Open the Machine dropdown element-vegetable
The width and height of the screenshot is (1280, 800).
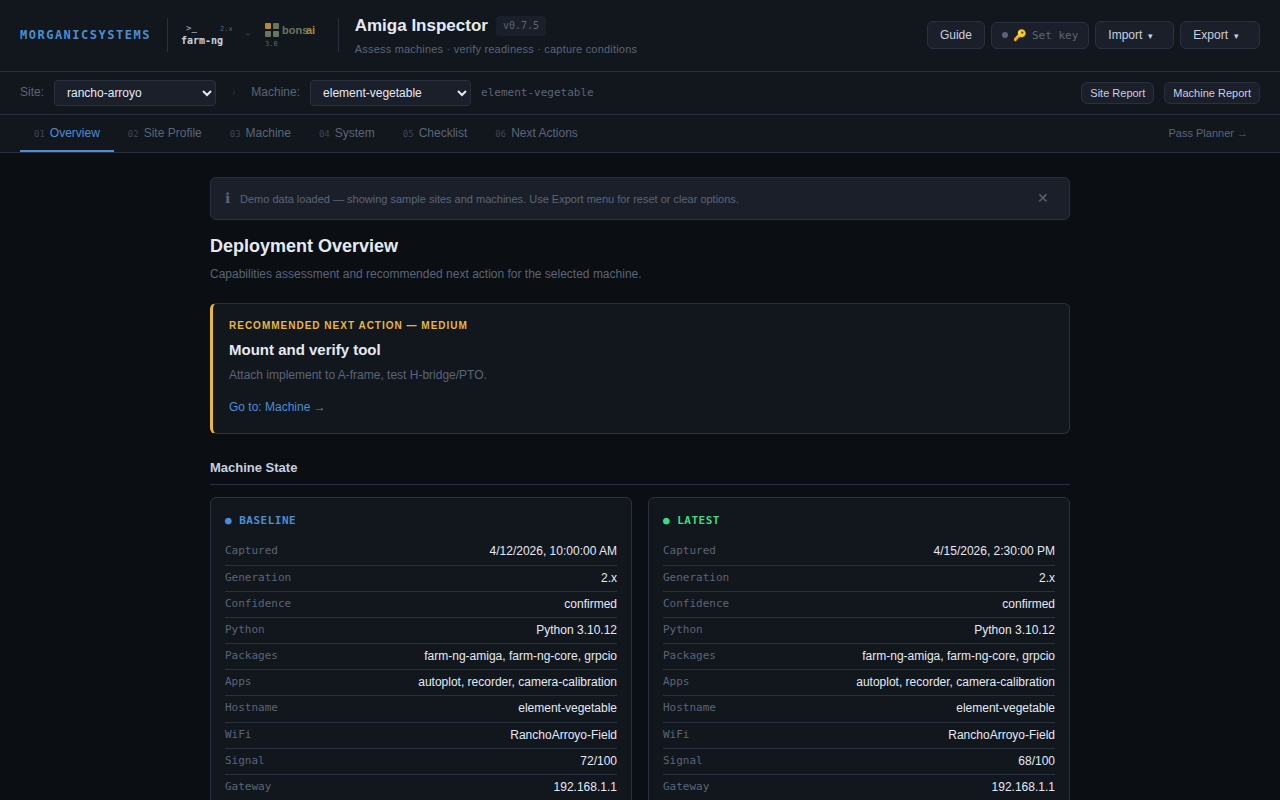coord(390,93)
